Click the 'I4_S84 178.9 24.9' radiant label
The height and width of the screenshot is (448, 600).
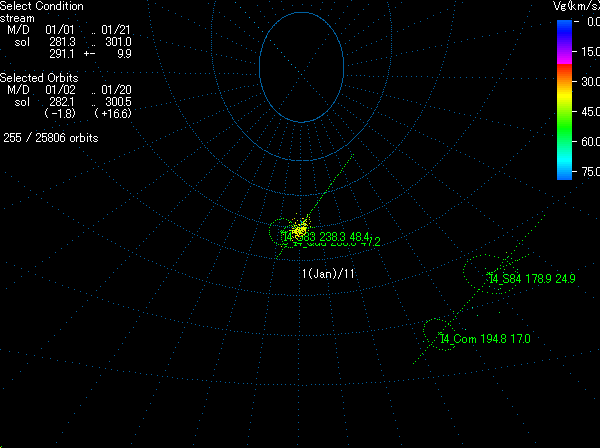(x=532, y=279)
